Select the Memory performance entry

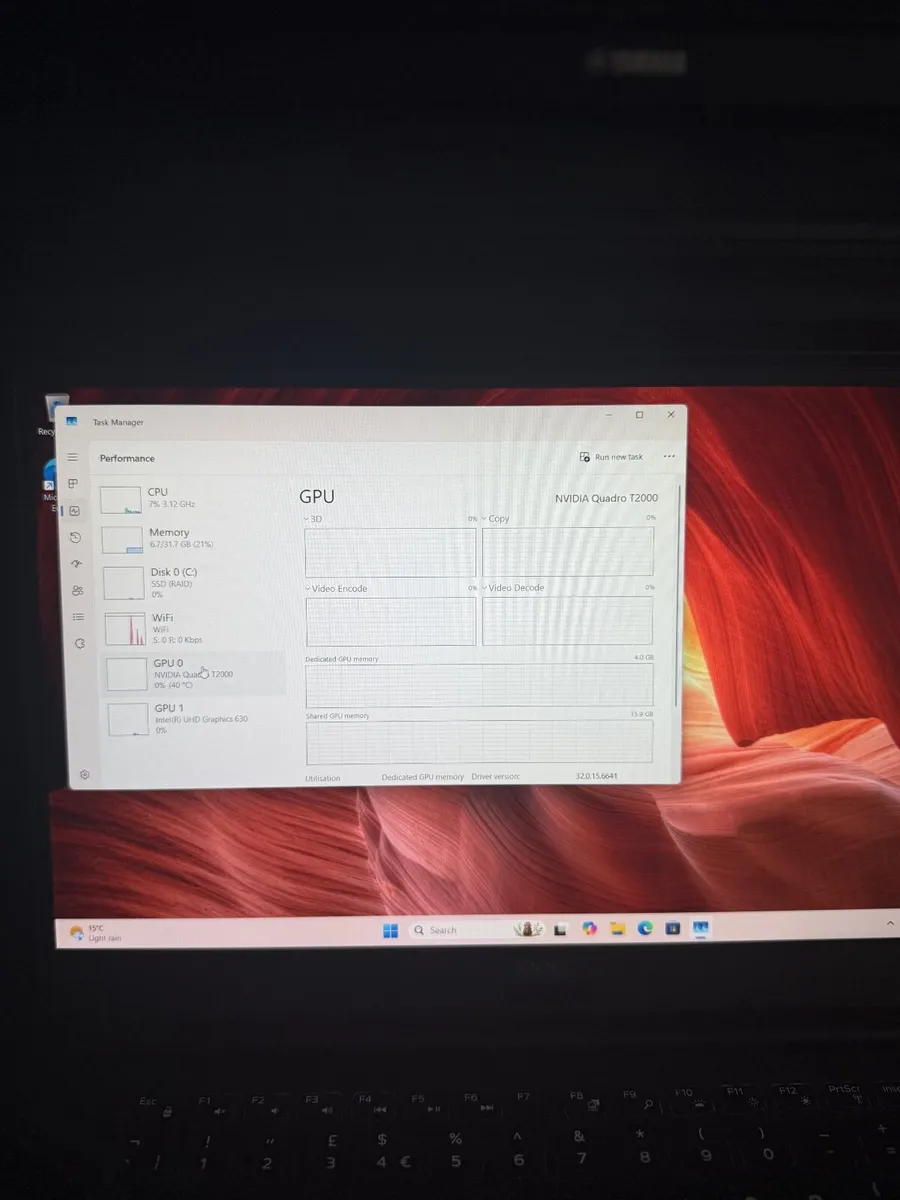click(191, 538)
